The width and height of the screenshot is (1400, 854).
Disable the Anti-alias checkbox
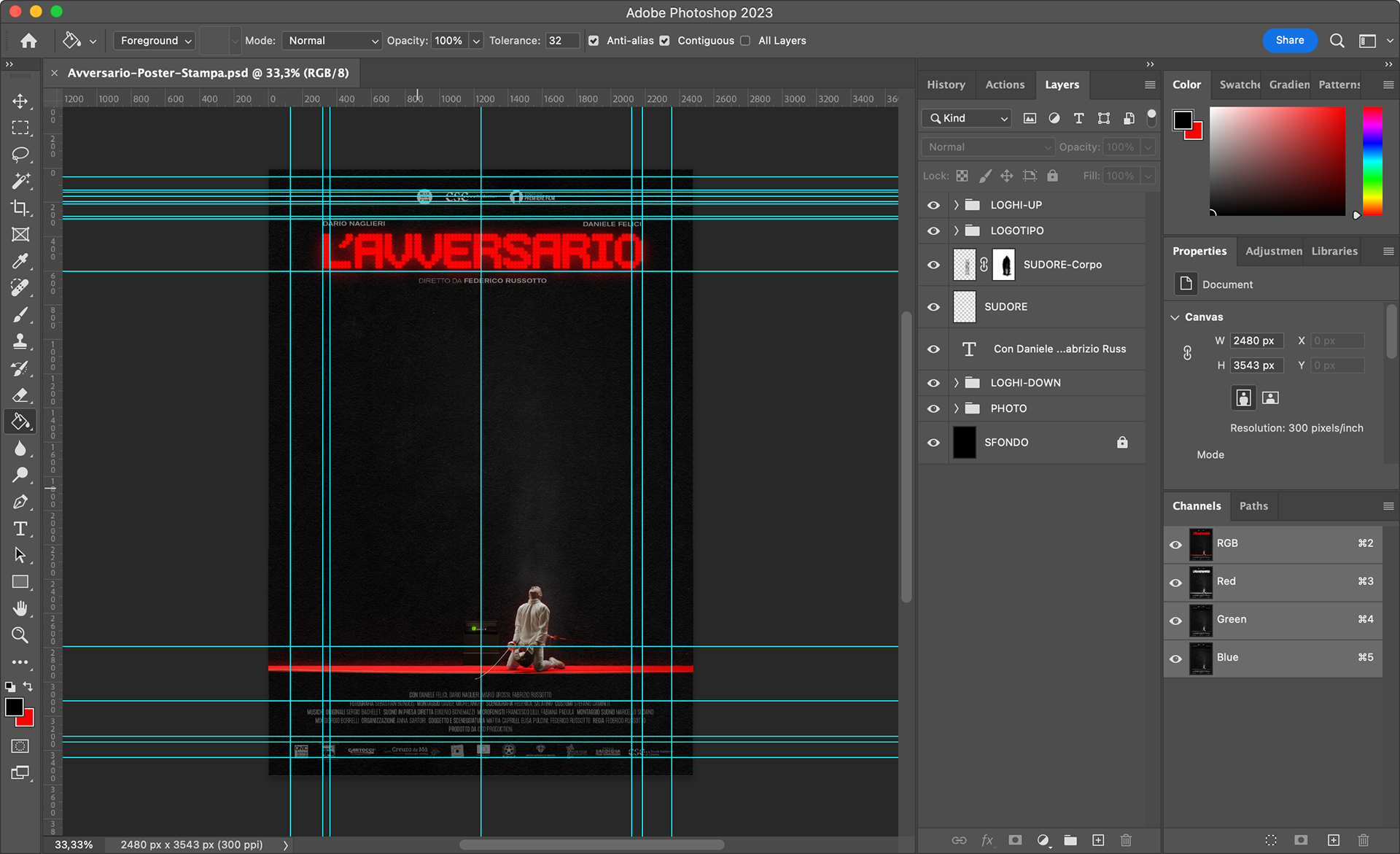[x=594, y=41]
